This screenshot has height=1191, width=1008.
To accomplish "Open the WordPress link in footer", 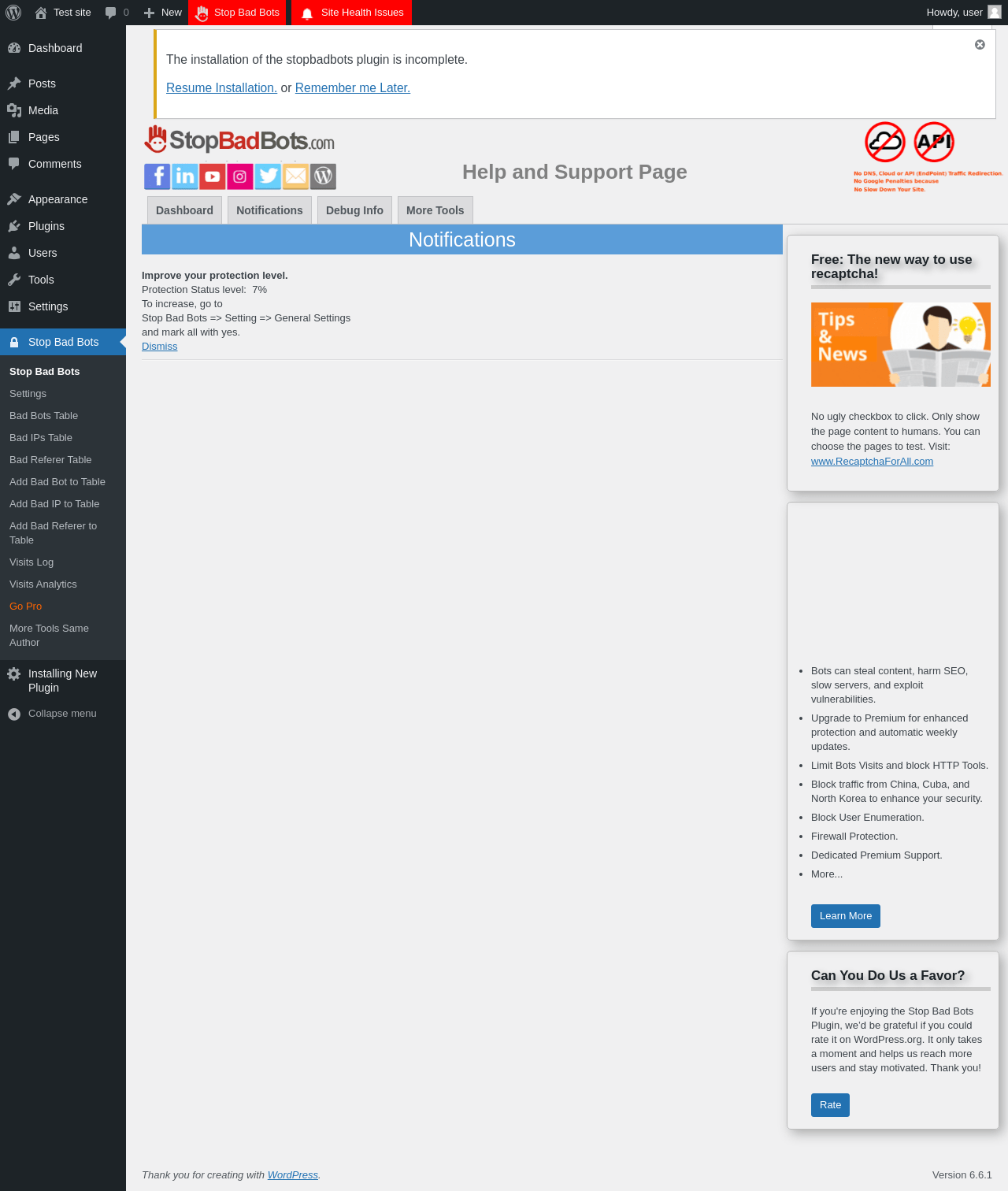I will pos(292,1175).
